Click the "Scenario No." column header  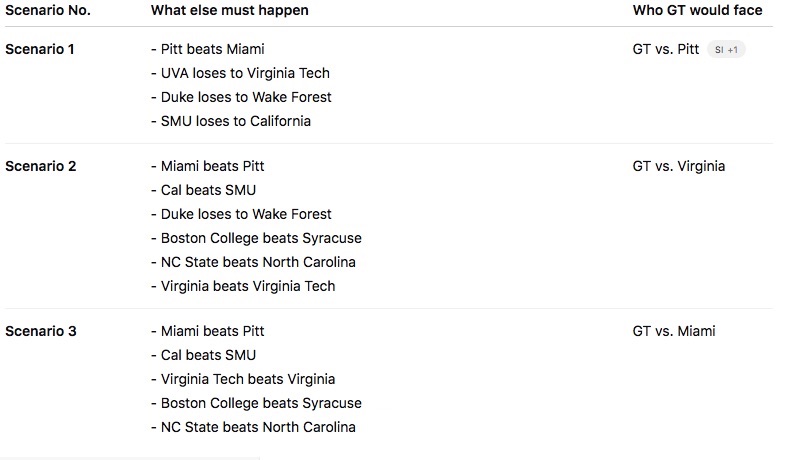(x=47, y=10)
